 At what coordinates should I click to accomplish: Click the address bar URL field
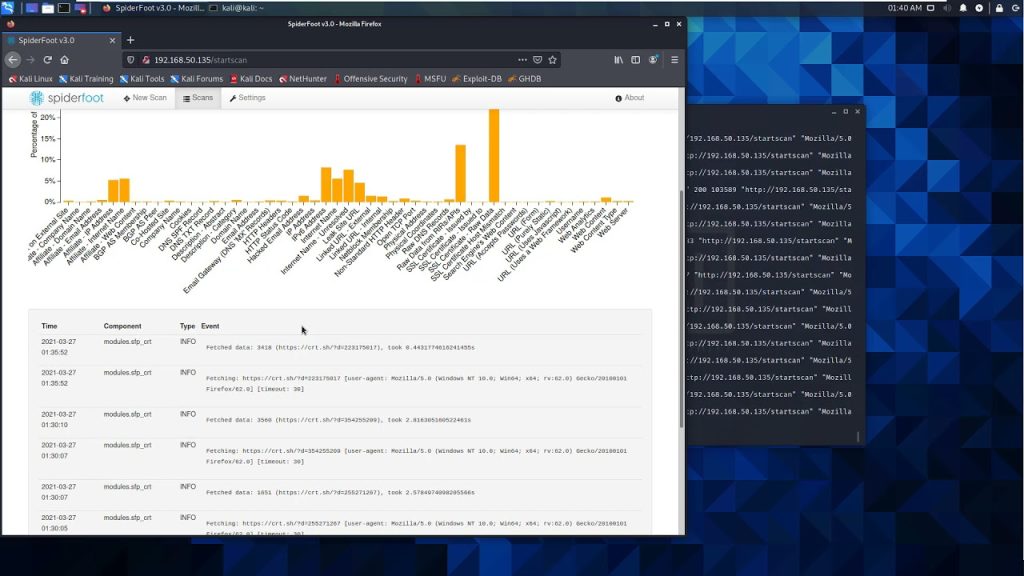click(x=330, y=60)
